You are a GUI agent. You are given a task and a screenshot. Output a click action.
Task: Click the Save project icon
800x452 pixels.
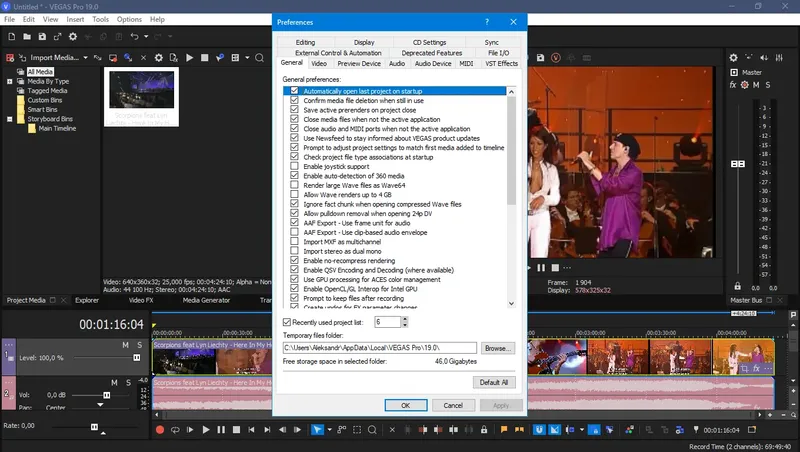[42, 37]
